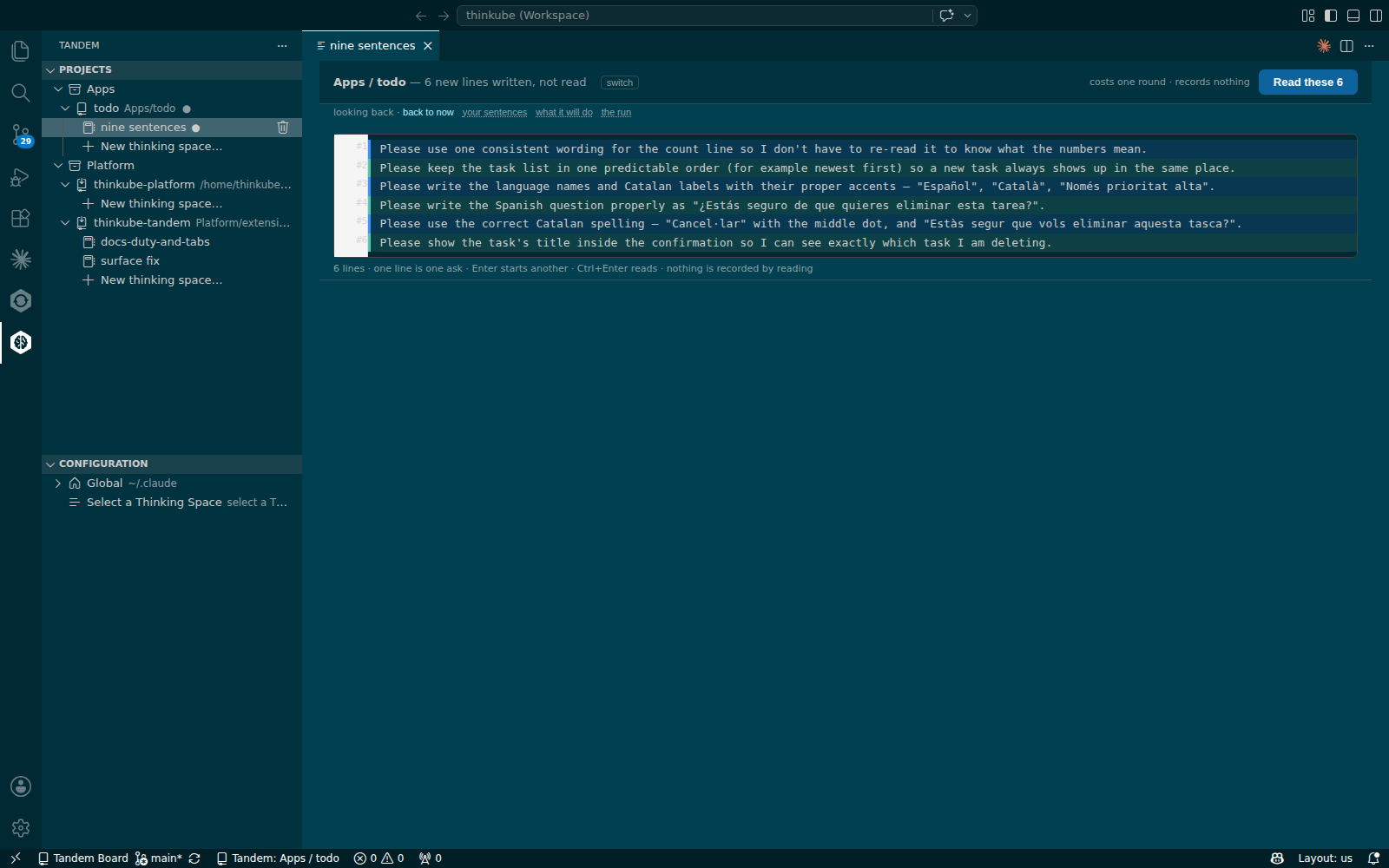Open the Manage gear icon
This screenshot has height=868, width=1389.
[x=21, y=828]
